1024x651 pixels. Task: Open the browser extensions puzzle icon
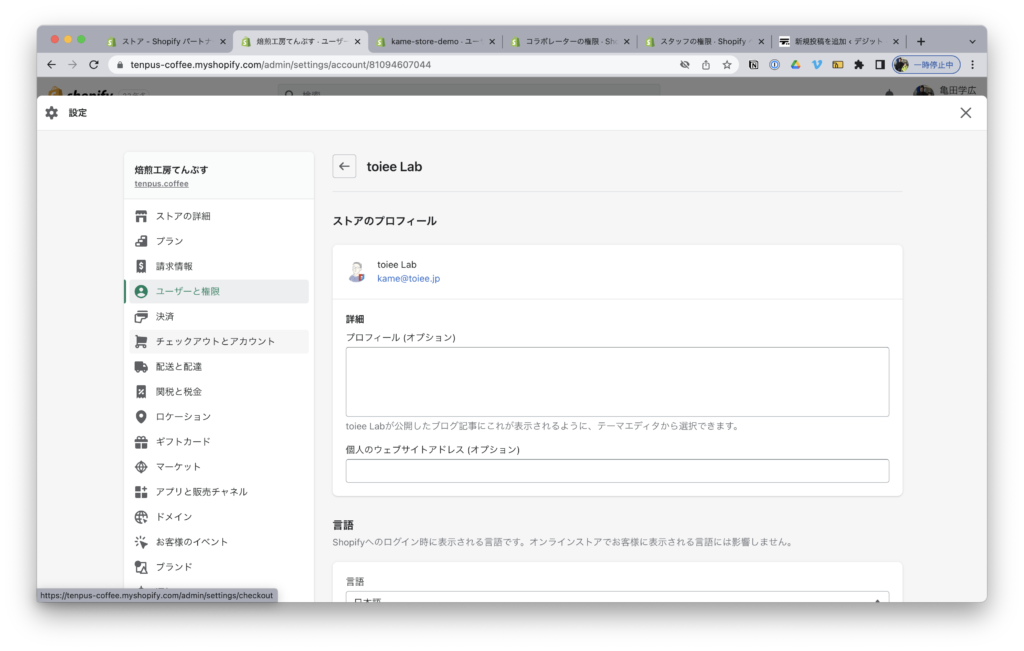(859, 65)
